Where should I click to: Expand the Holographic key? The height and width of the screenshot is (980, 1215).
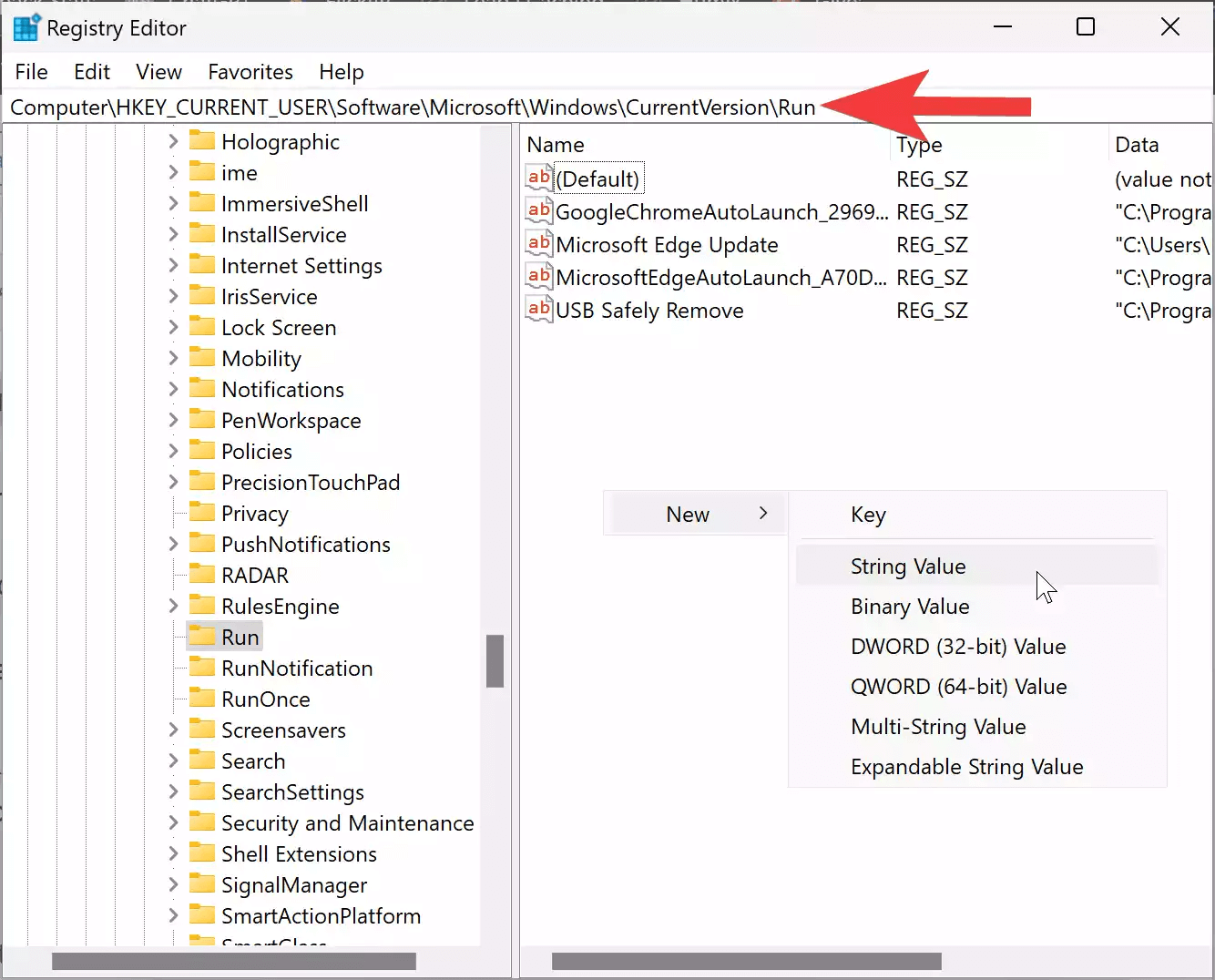(x=173, y=141)
